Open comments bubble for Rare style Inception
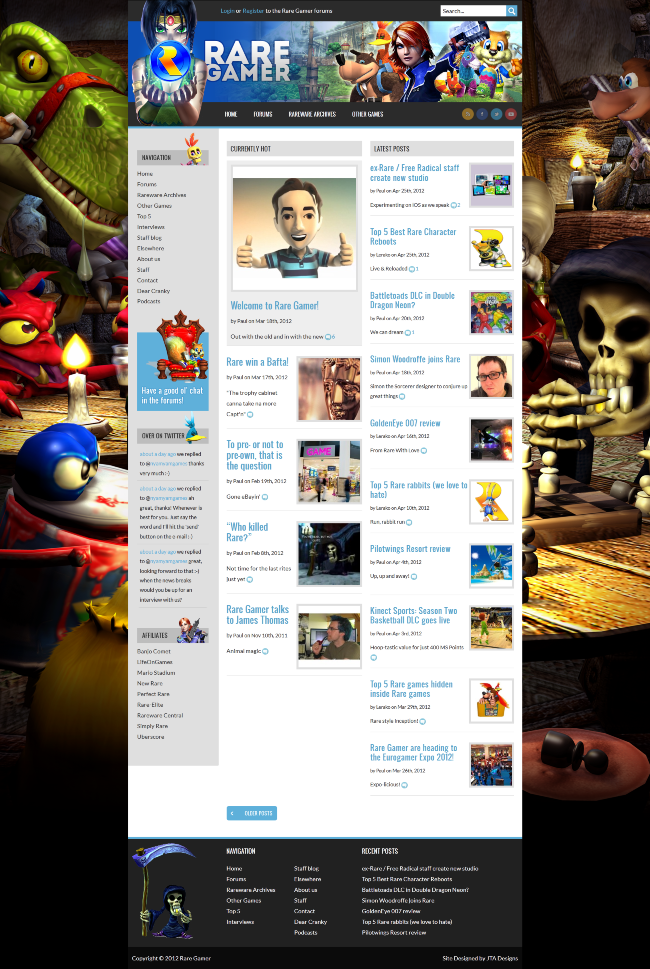 coord(422,721)
